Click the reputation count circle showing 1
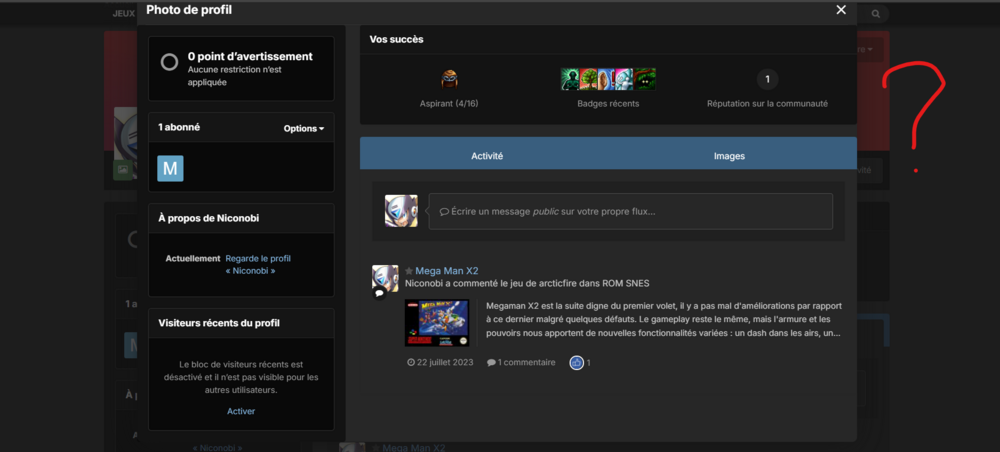 coord(767,79)
